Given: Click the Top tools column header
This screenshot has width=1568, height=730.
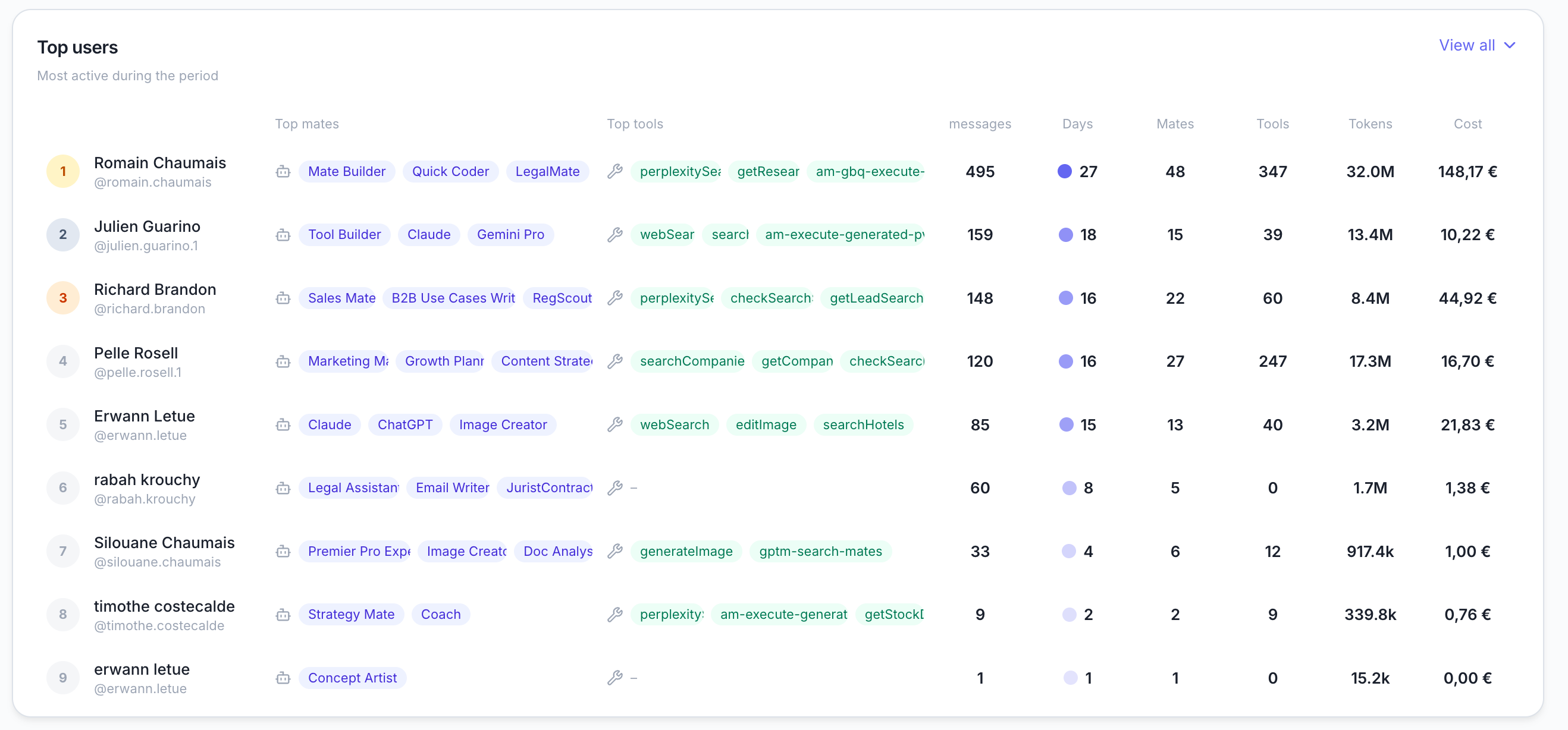Looking at the screenshot, I should pos(635,124).
